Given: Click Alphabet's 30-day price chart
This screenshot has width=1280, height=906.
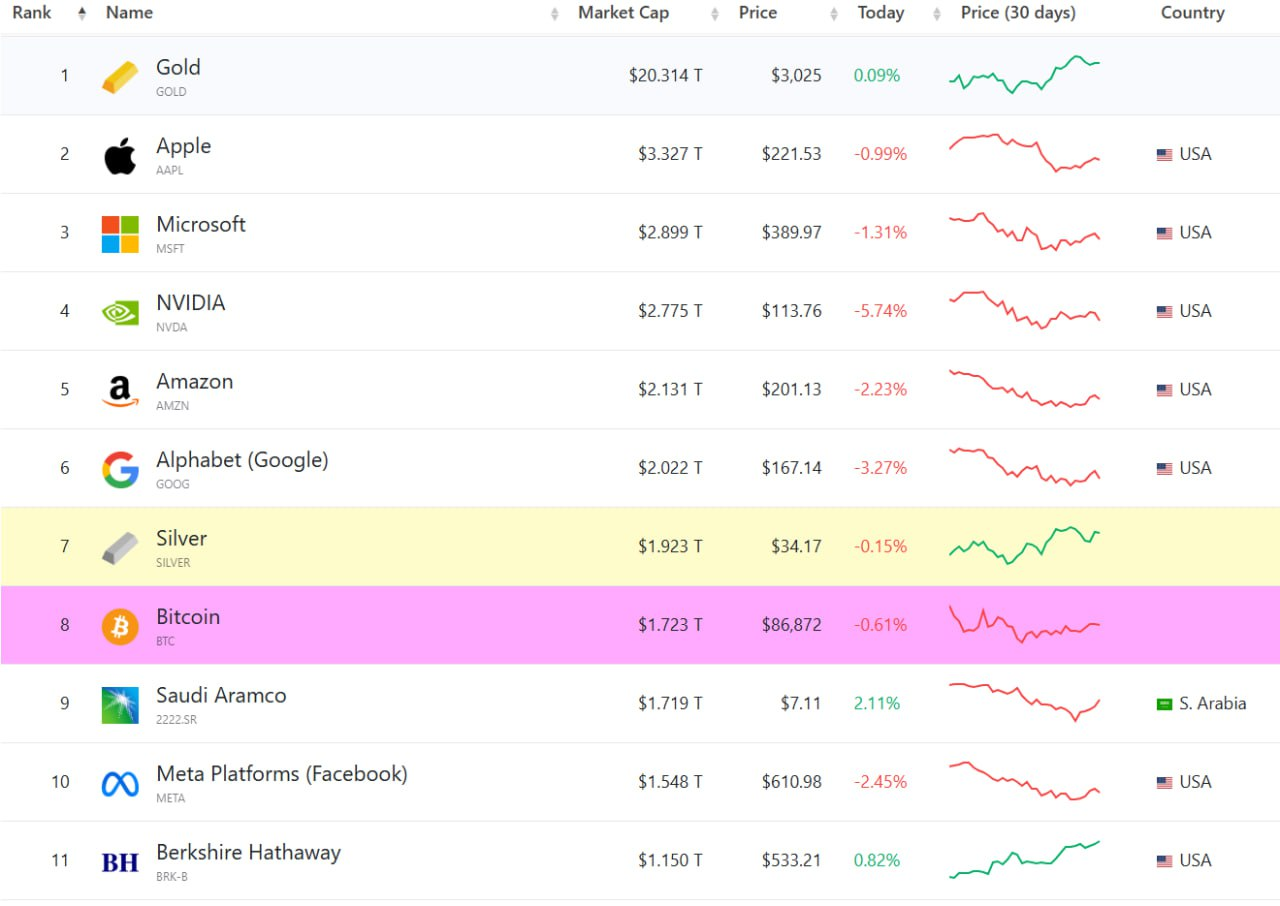Looking at the screenshot, I should click(1024, 467).
